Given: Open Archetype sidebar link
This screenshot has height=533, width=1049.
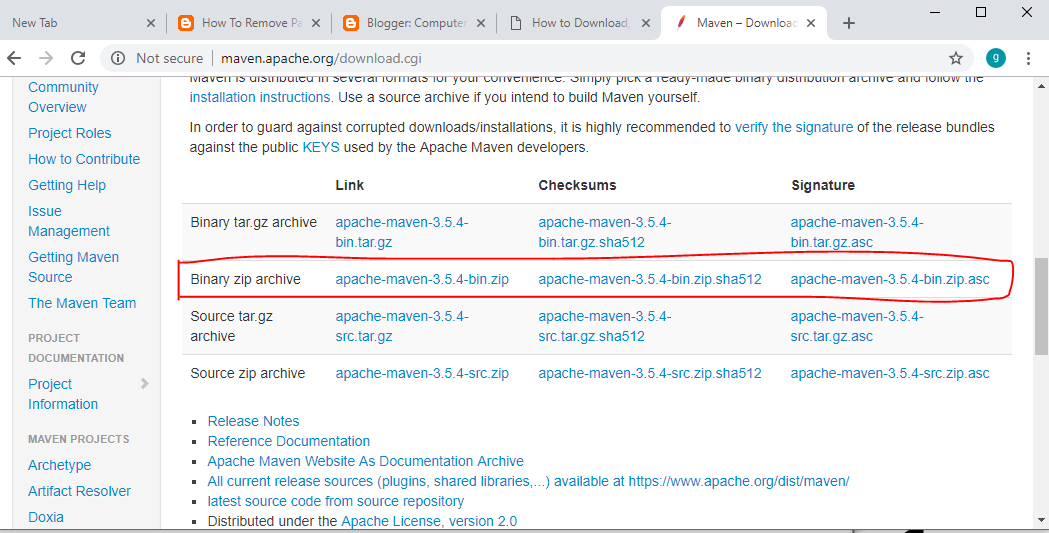Looking at the screenshot, I should 60,465.
